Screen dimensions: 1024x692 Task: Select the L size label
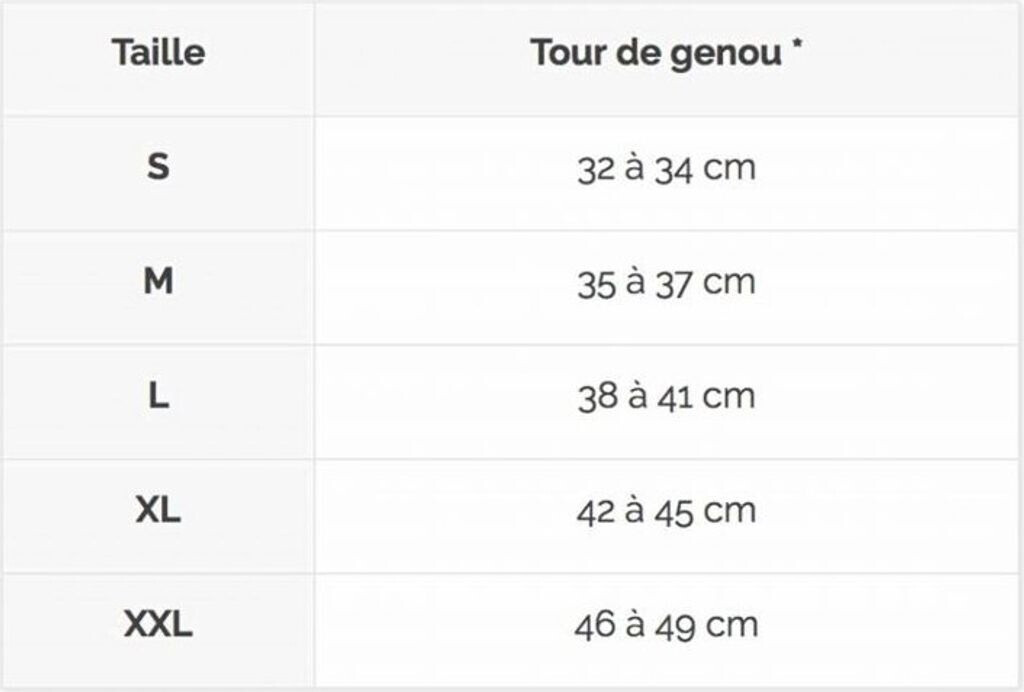tap(158, 397)
